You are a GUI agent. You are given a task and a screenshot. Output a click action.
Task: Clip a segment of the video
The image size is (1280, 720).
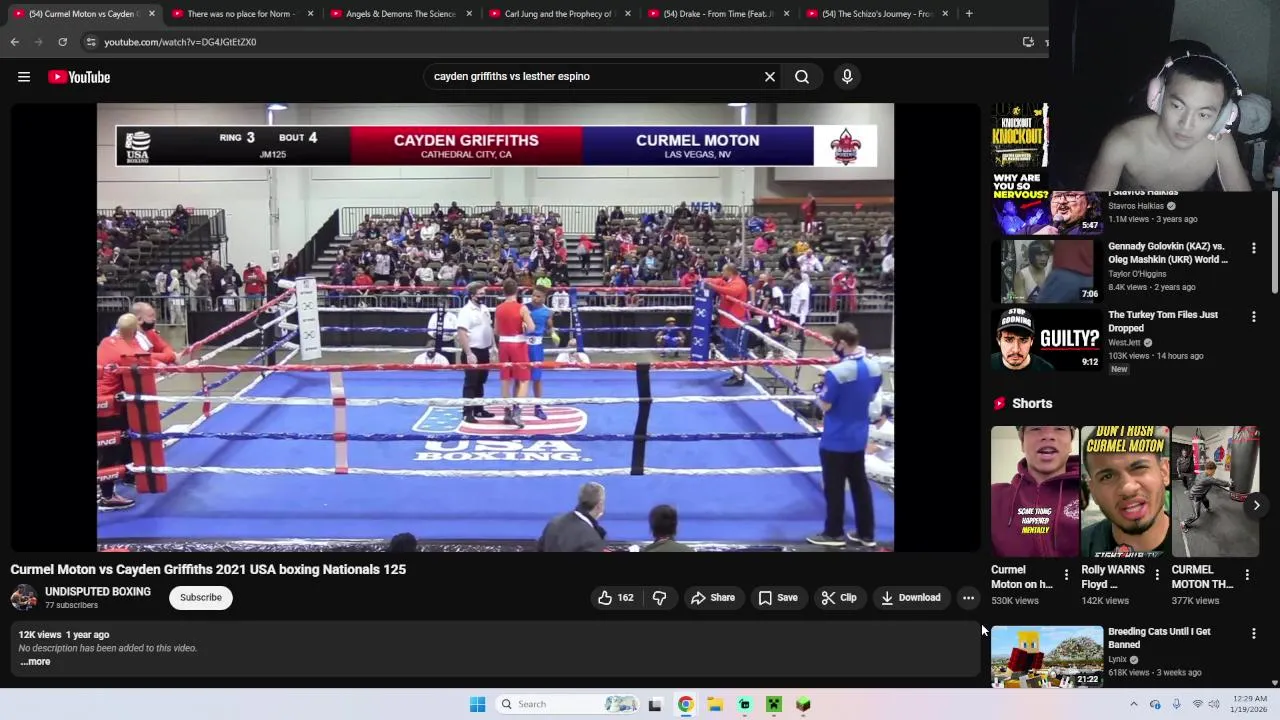(839, 598)
